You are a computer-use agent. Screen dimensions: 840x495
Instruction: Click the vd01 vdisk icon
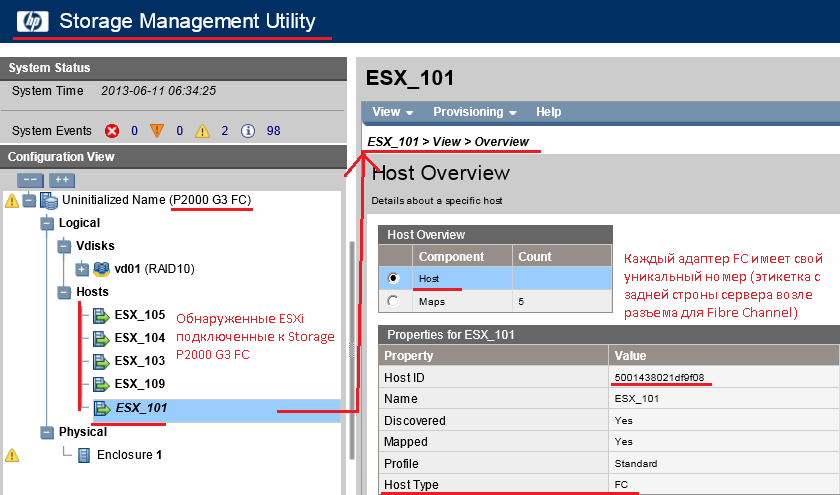(x=101, y=268)
